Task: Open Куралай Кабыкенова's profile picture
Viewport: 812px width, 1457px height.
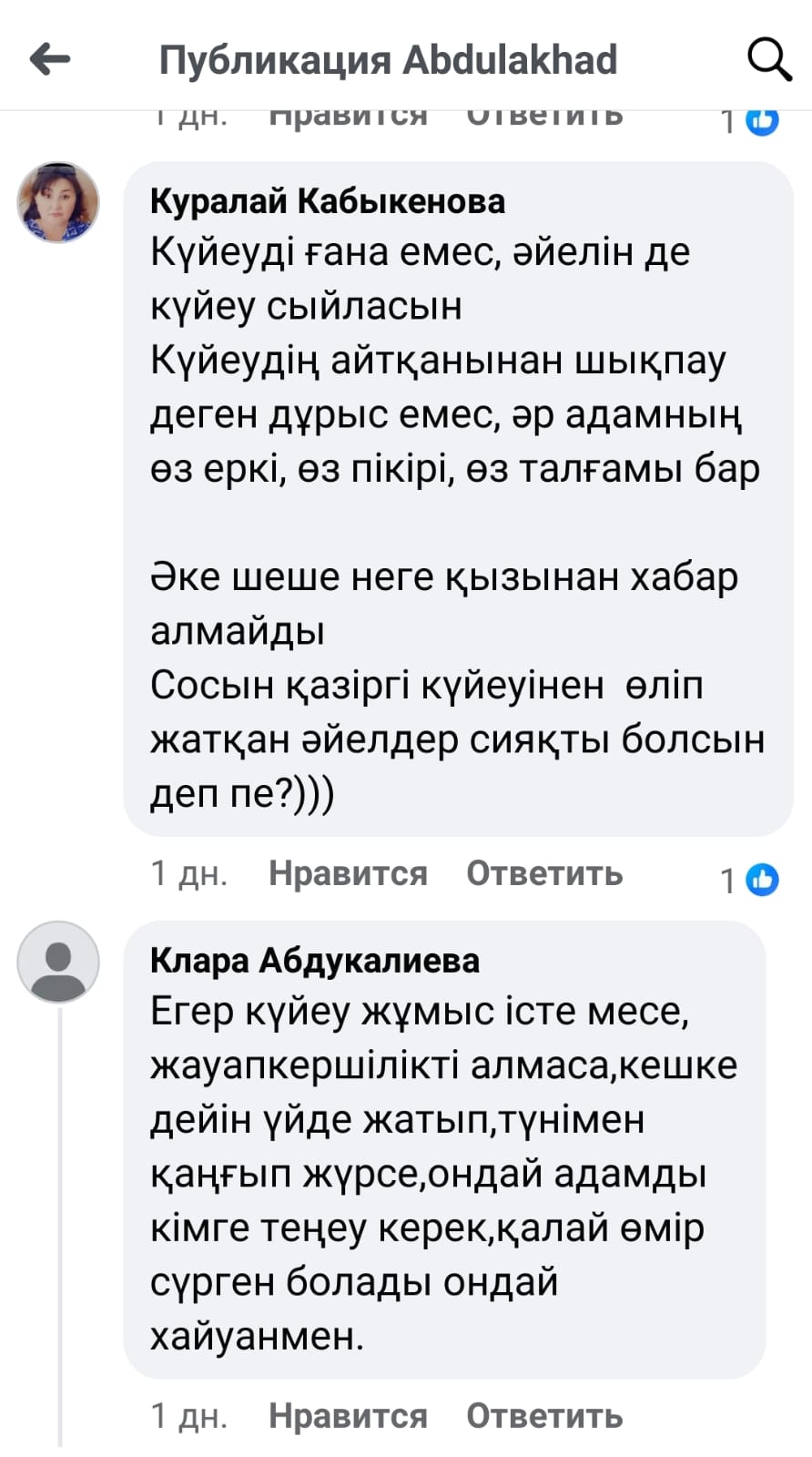Action: [58, 203]
